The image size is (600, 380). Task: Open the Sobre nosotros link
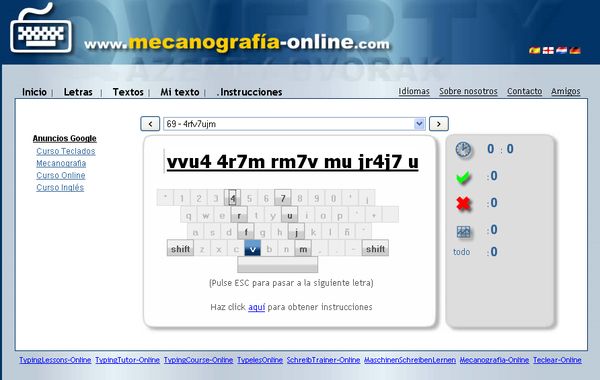tap(468, 91)
